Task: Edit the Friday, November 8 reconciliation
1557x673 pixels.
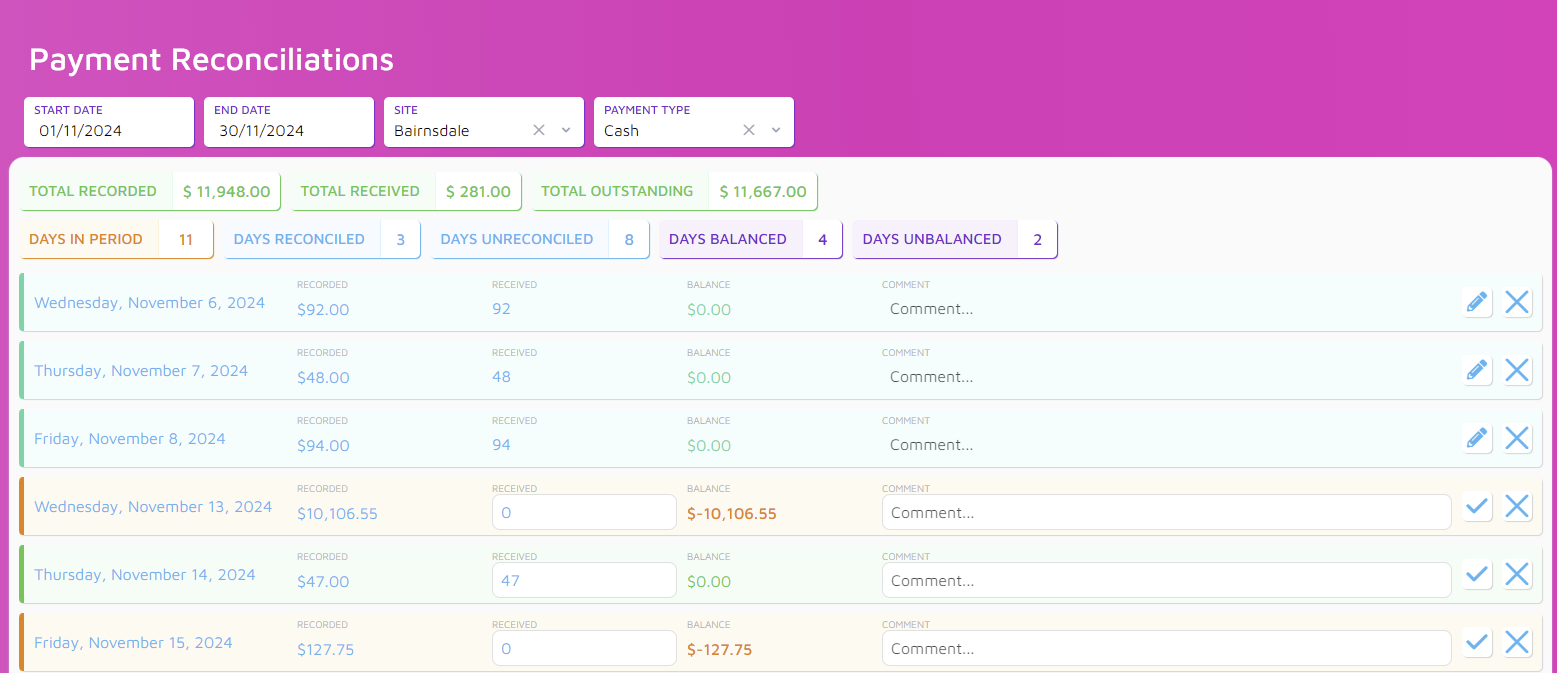Action: coord(1476,438)
